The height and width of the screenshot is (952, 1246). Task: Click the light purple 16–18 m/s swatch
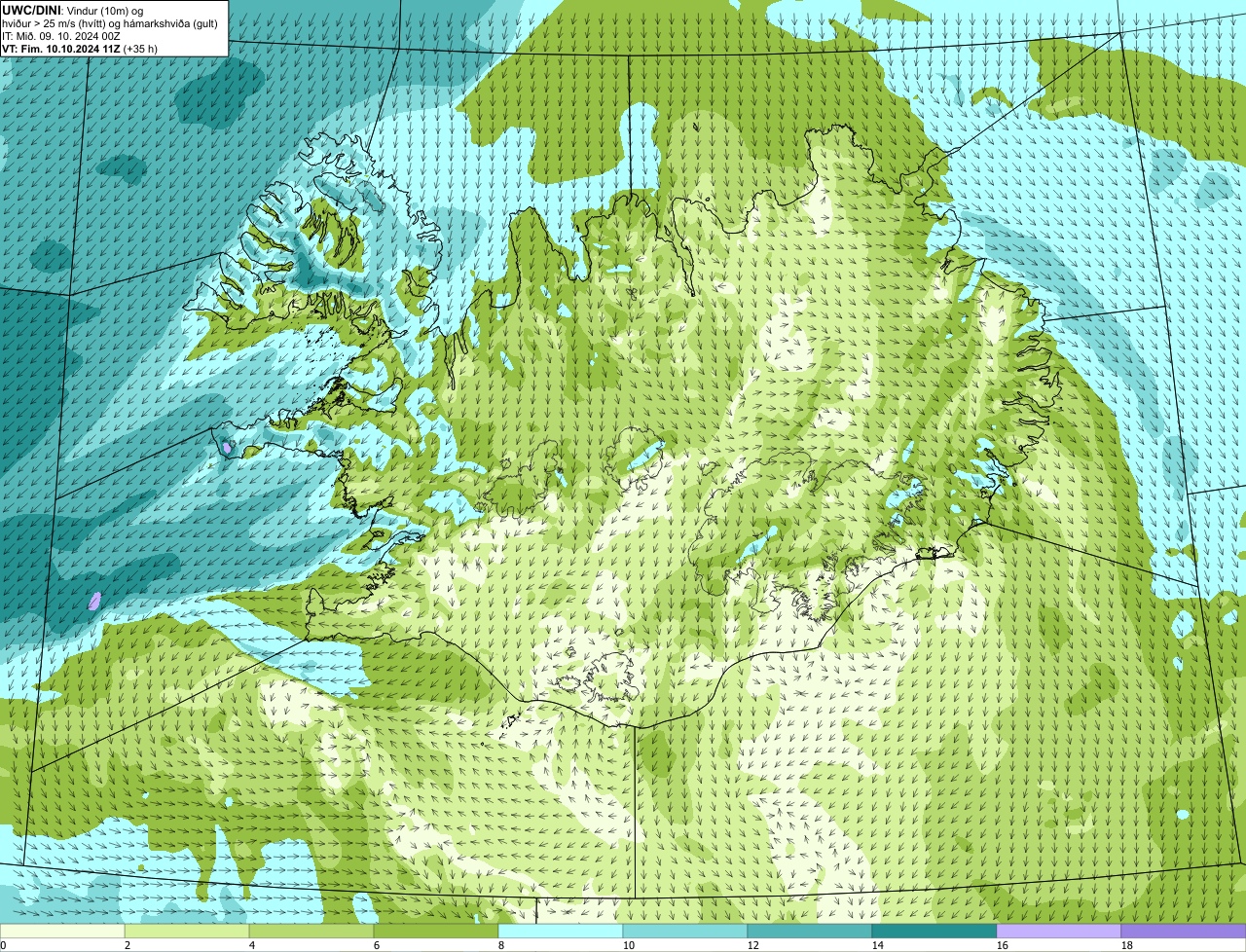[1059, 931]
